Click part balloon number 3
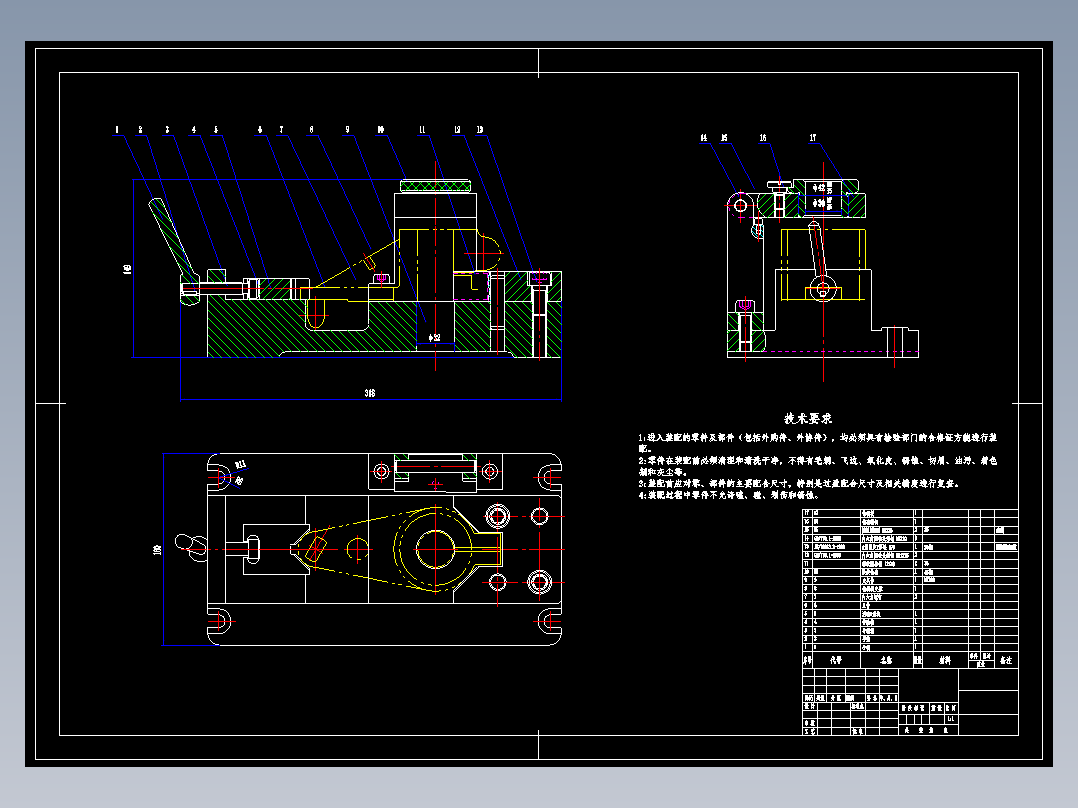Image resolution: width=1078 pixels, height=808 pixels. (167, 129)
